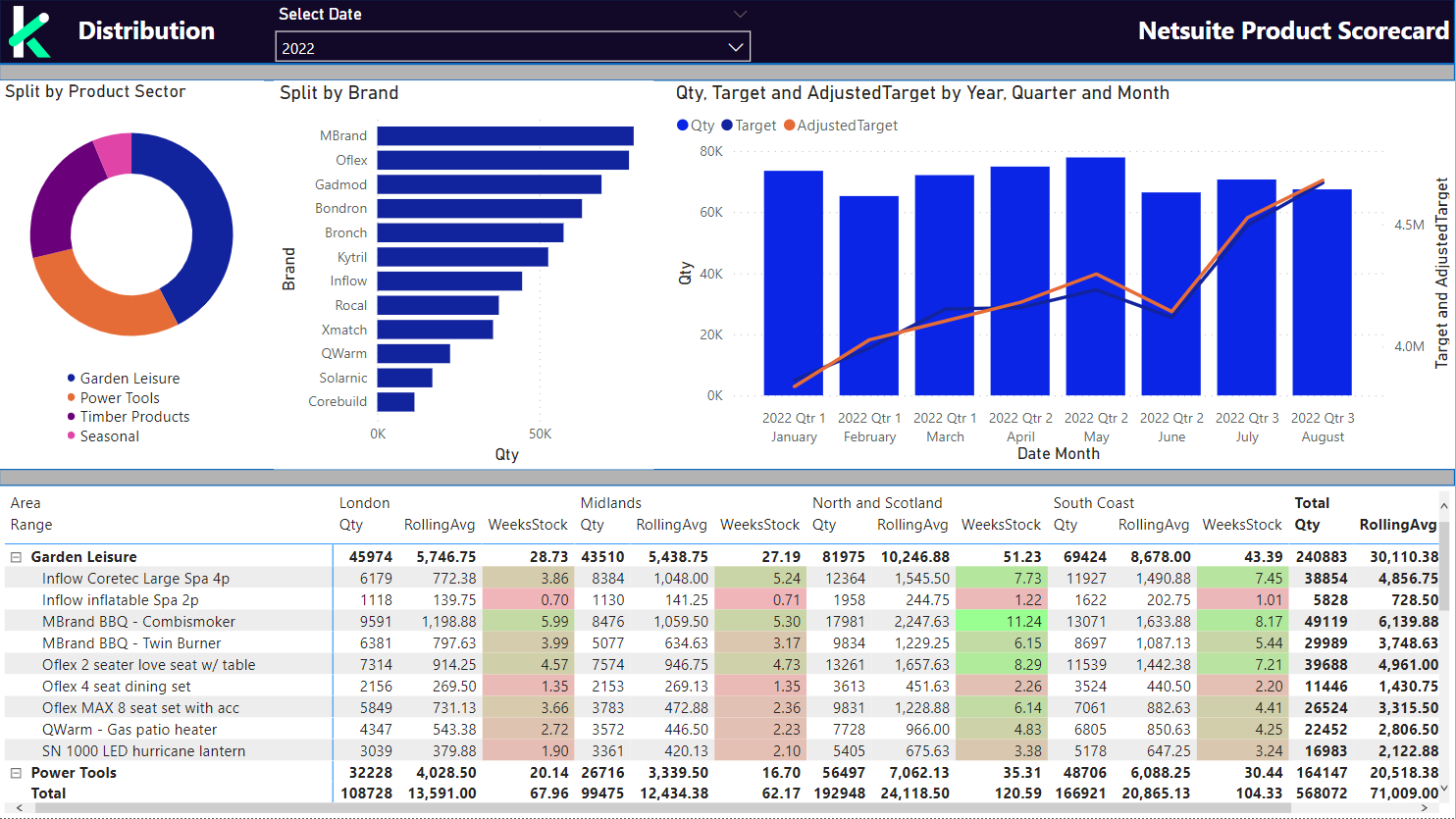
Task: Click the AdjustedTarget legend marker
Action: 789,126
